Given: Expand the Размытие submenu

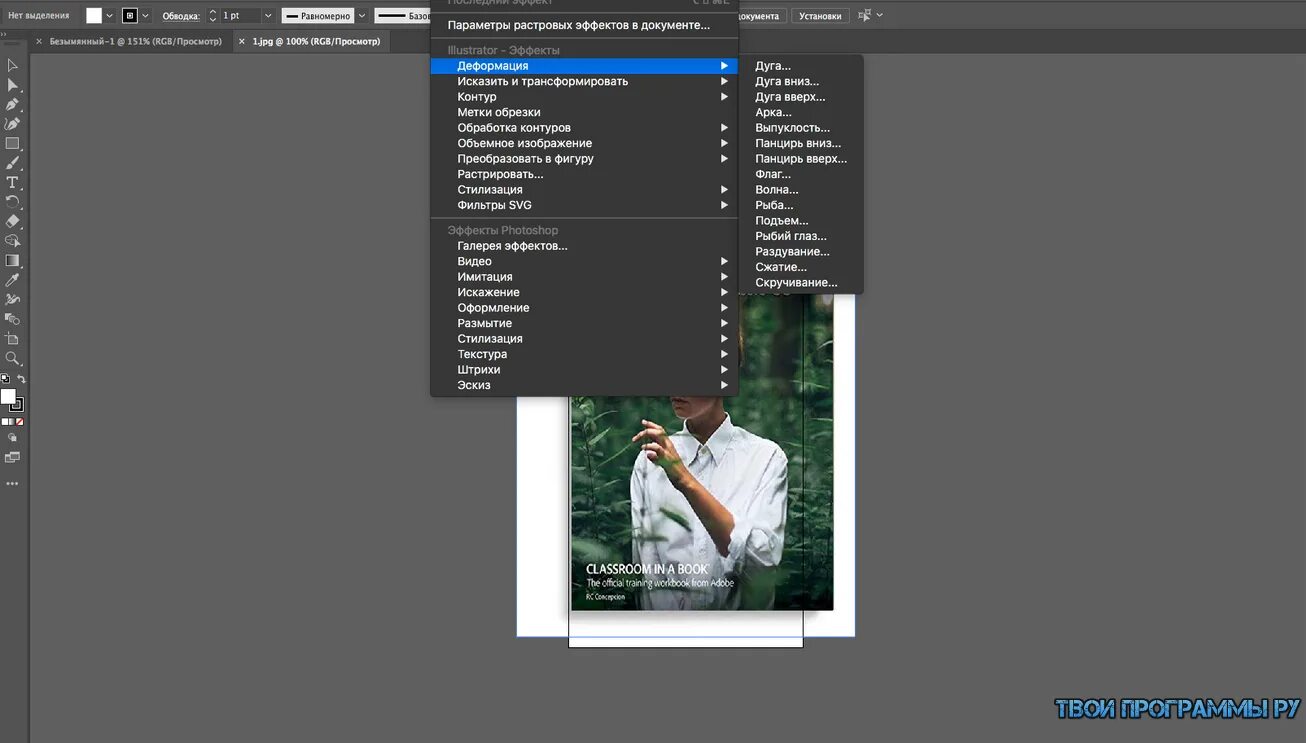Looking at the screenshot, I should (584, 323).
